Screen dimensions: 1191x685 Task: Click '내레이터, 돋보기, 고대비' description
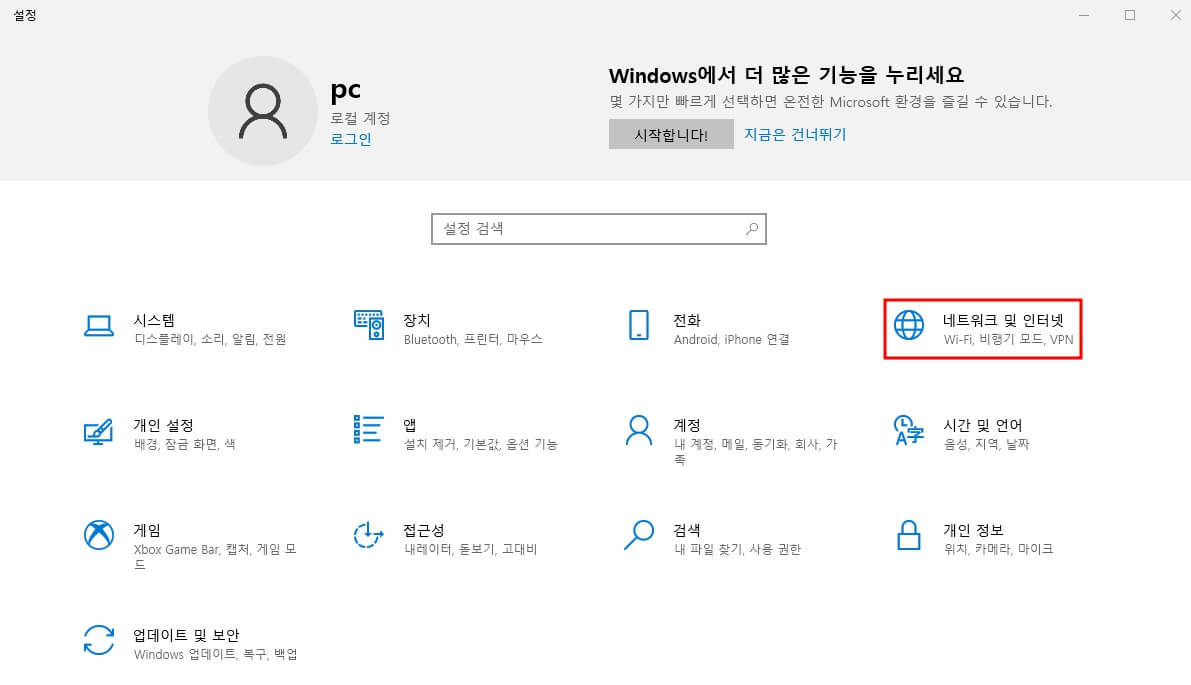pos(470,549)
